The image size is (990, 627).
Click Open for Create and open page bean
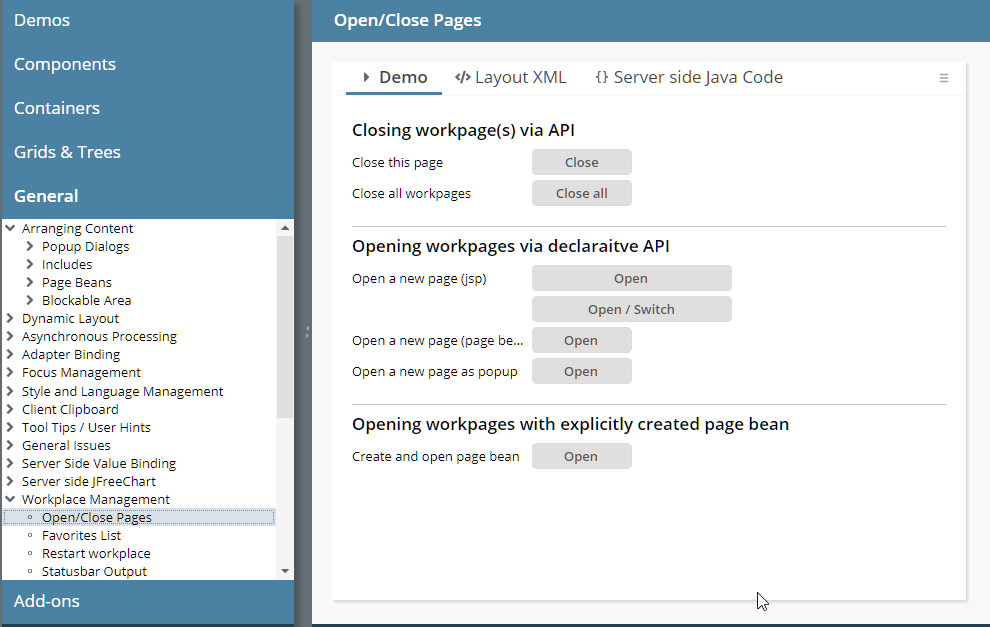(581, 456)
